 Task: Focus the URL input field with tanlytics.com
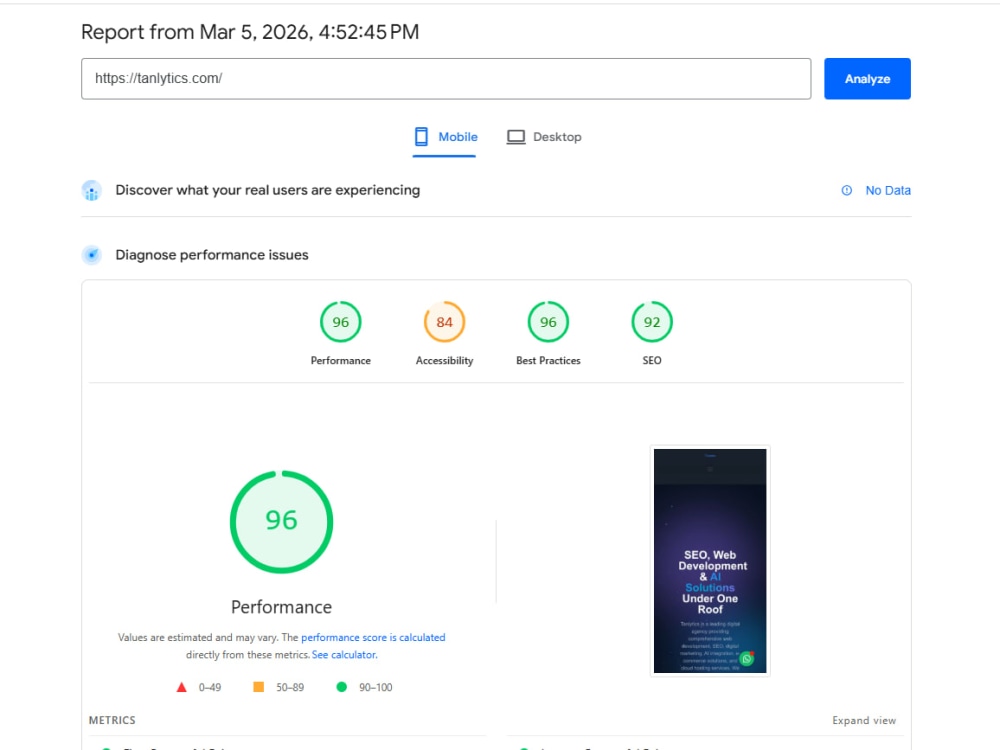[x=446, y=78]
